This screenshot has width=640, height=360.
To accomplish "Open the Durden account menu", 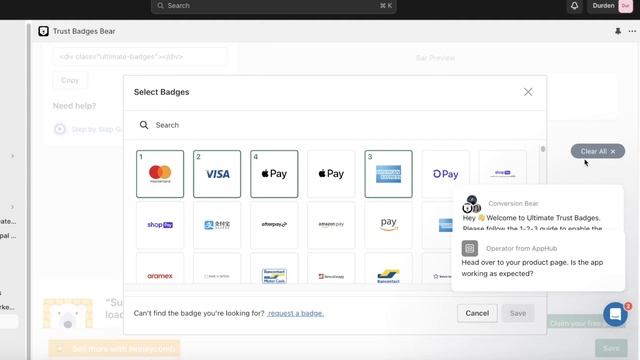I will click(610, 6).
